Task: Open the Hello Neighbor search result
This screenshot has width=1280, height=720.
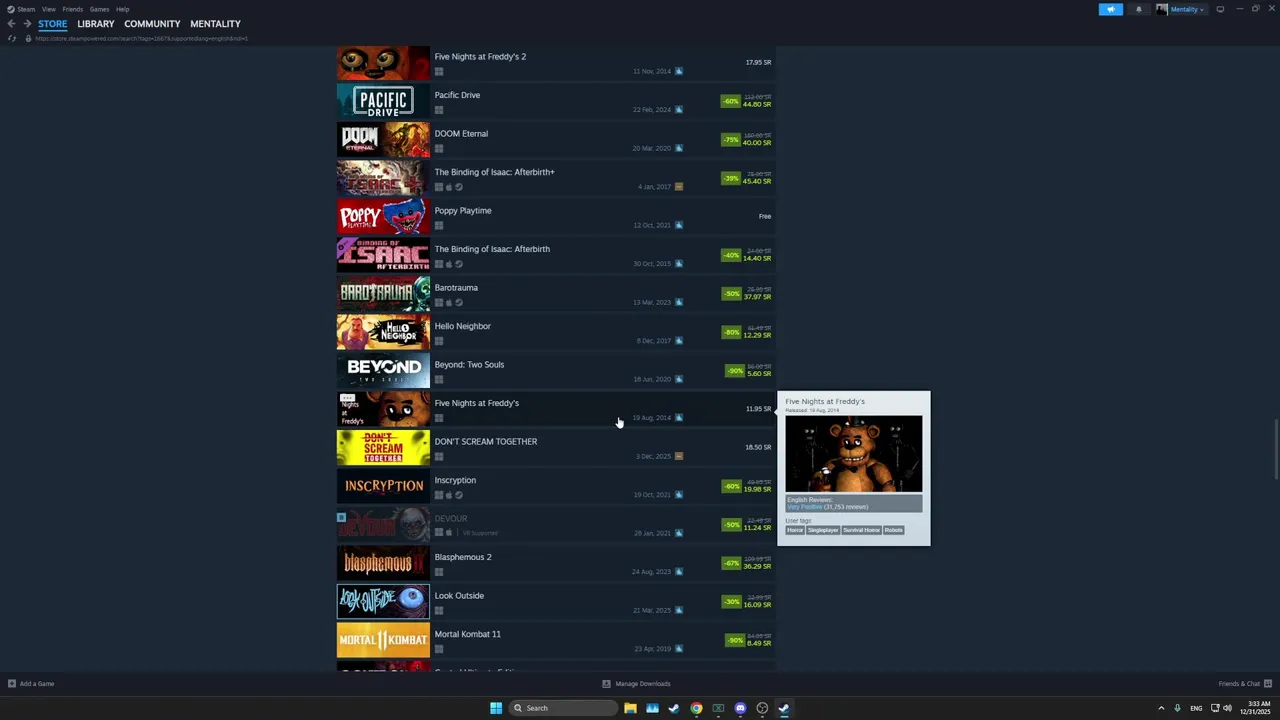Action: 556,332
